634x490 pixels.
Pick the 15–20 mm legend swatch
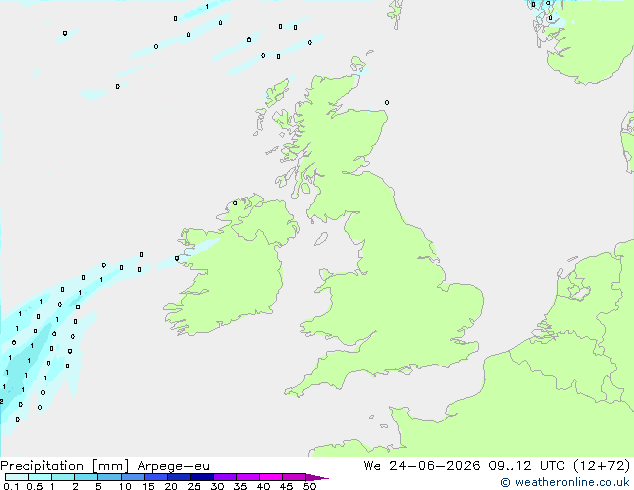coord(156,477)
